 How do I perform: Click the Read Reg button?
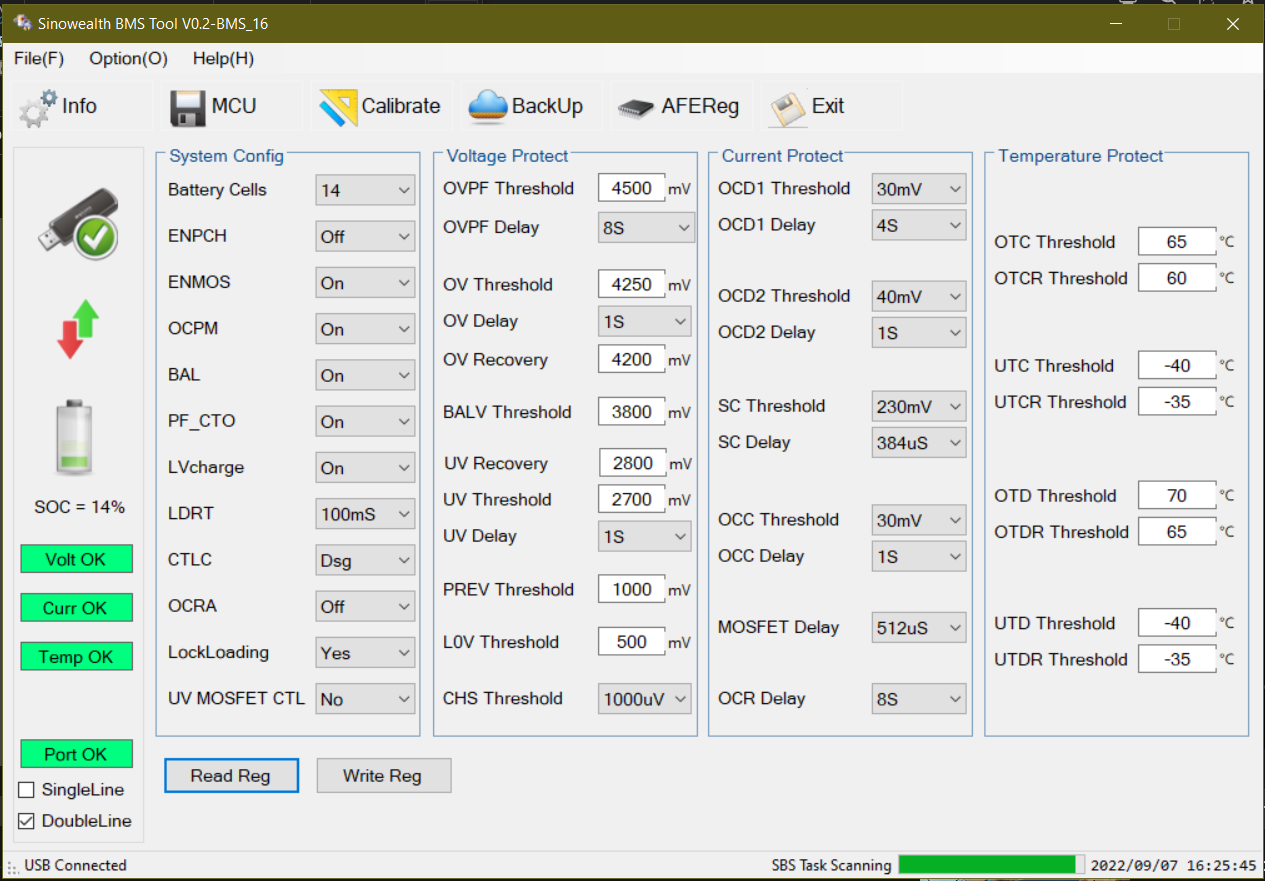(x=231, y=775)
